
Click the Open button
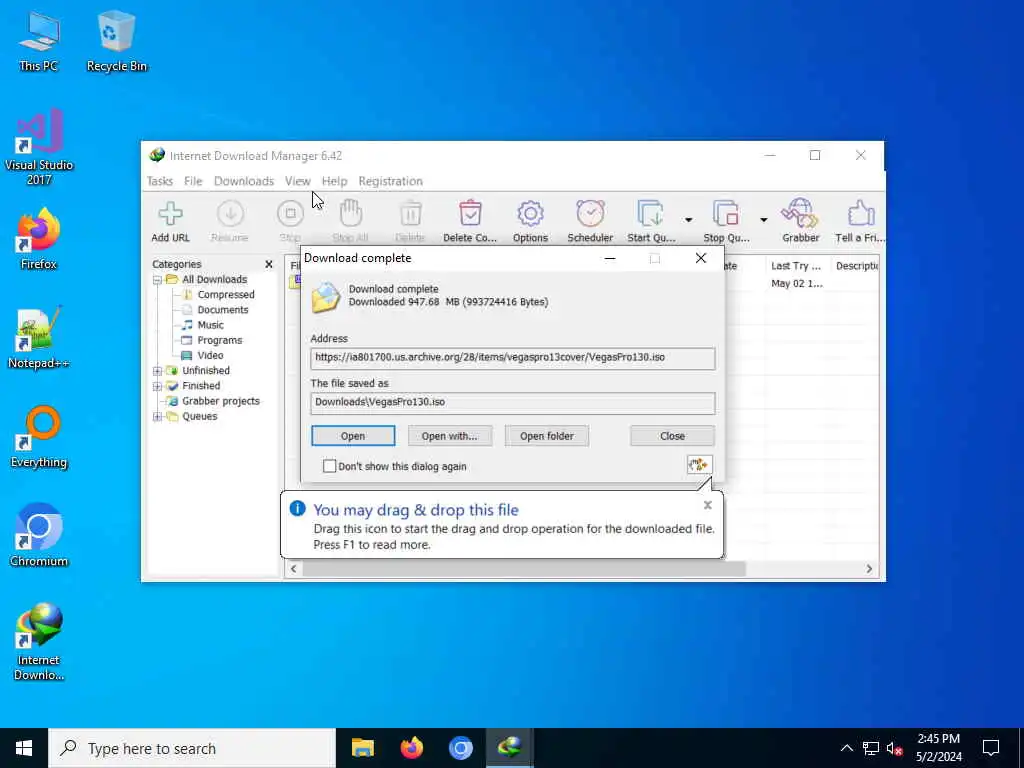pos(353,436)
